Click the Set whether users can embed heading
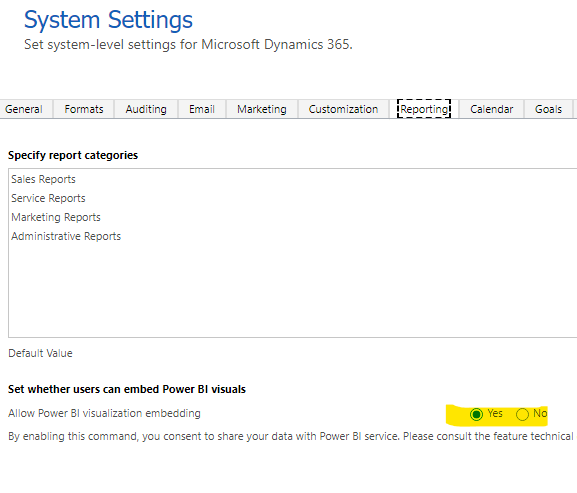Viewport: 577px width, 493px height. coord(127,389)
